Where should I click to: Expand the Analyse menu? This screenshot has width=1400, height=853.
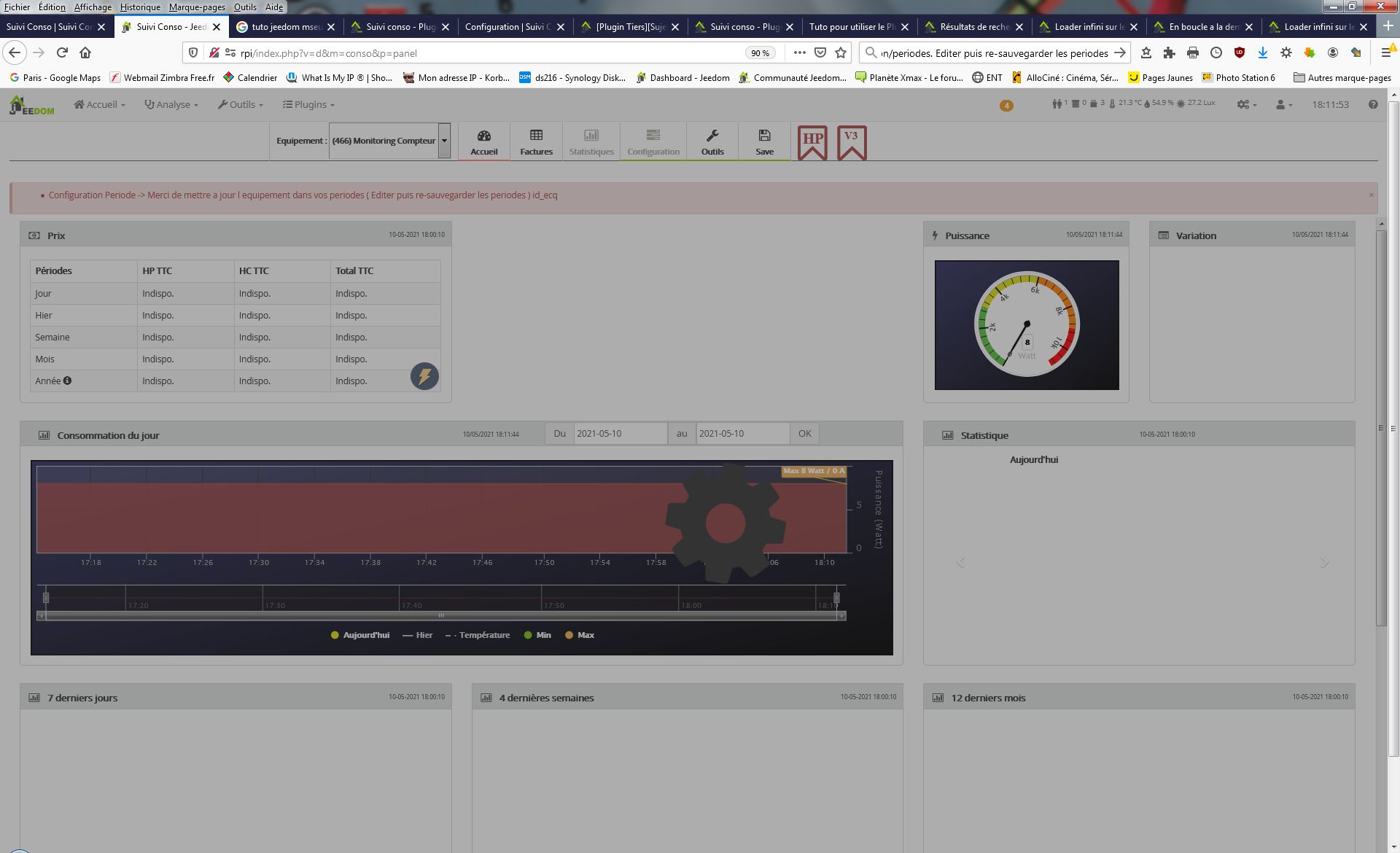point(171,105)
